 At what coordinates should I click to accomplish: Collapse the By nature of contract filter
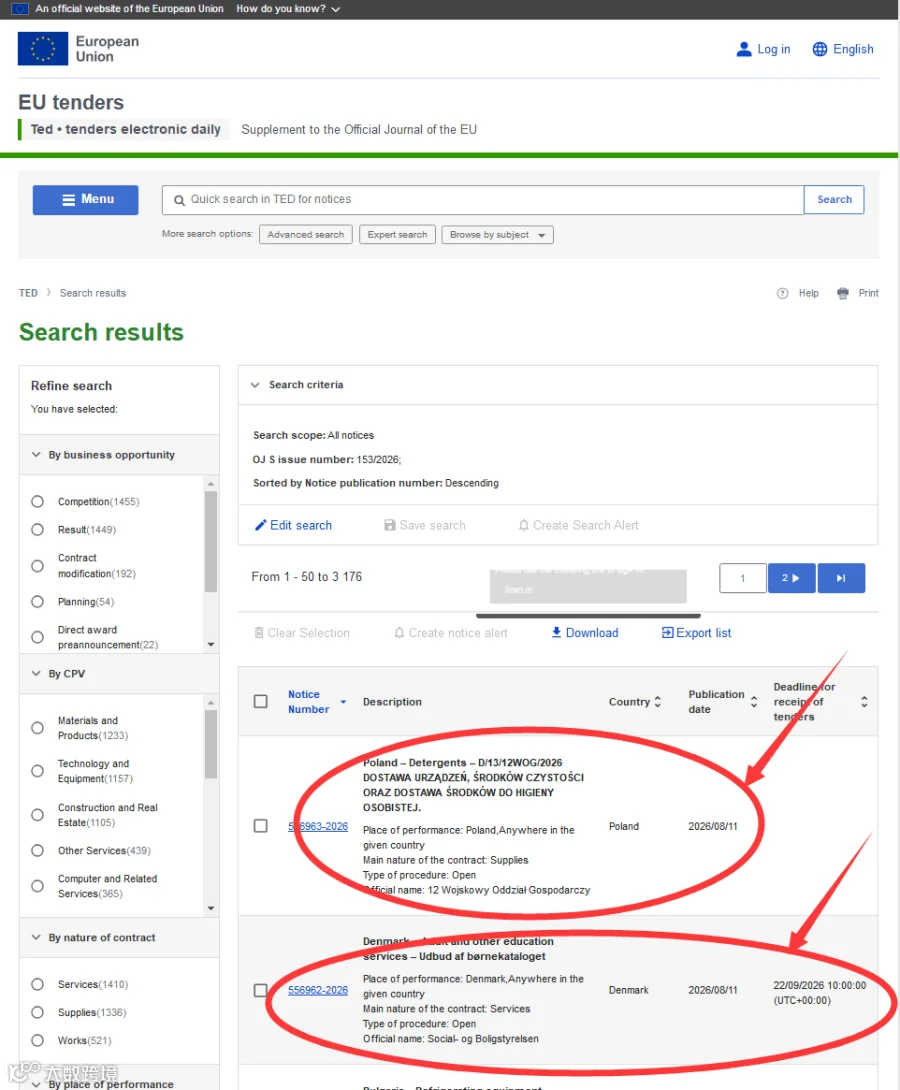(x=36, y=938)
